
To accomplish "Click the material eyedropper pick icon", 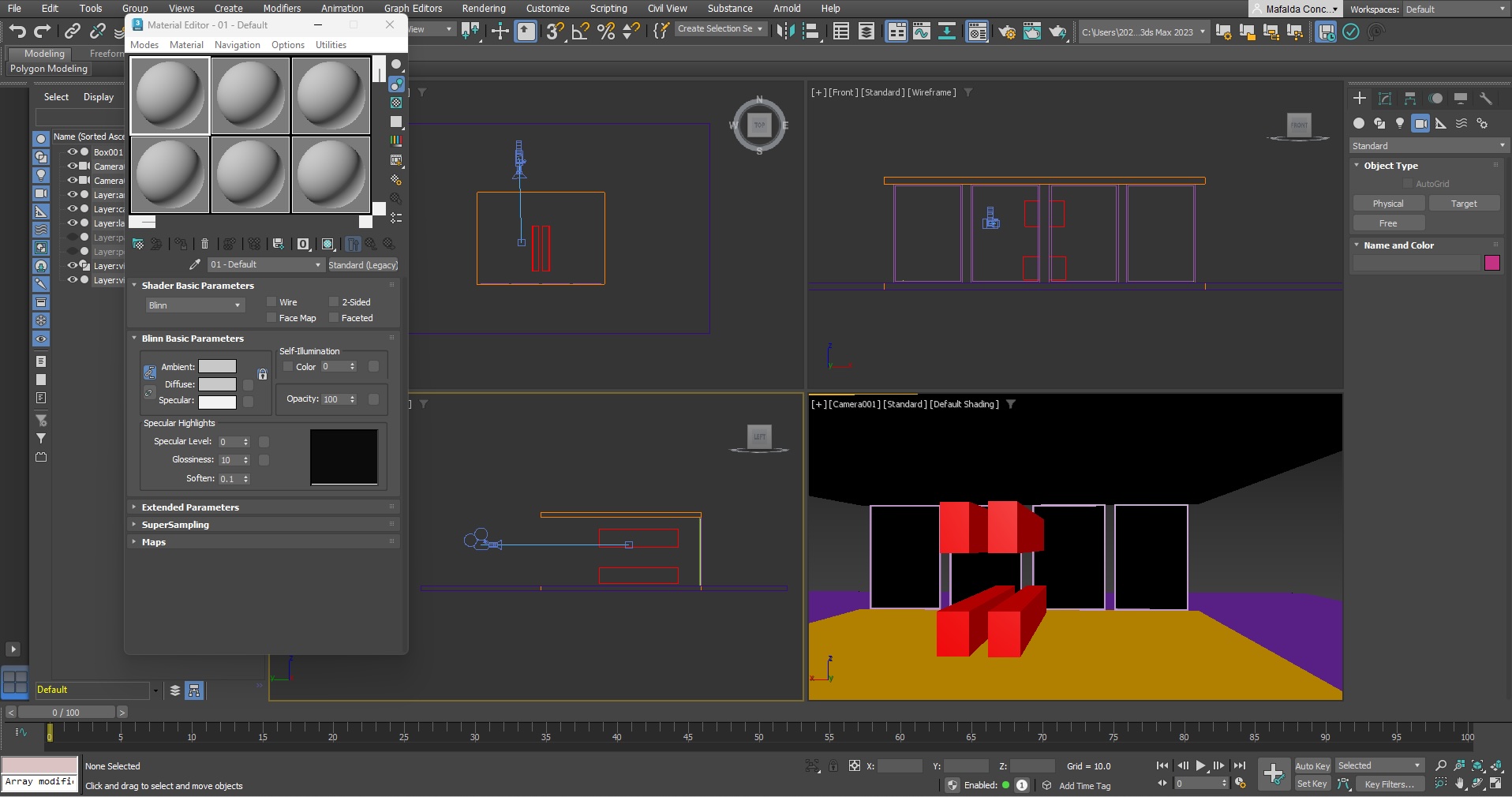I will [195, 265].
